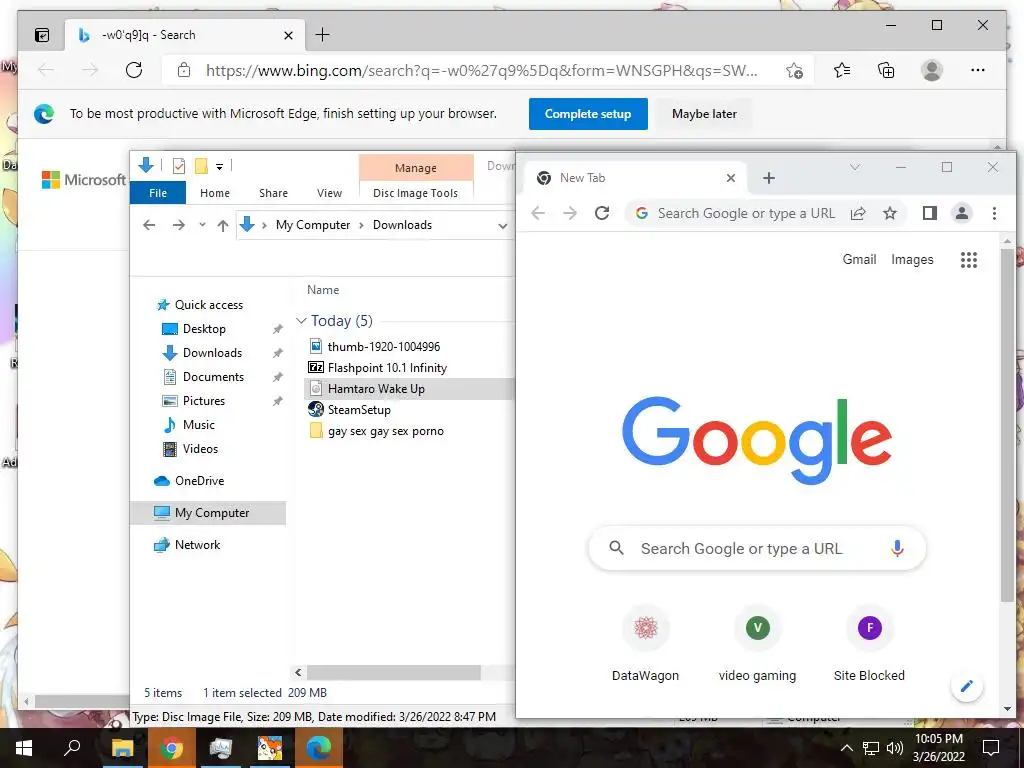Open Videos in navigation pane

(x=200, y=449)
